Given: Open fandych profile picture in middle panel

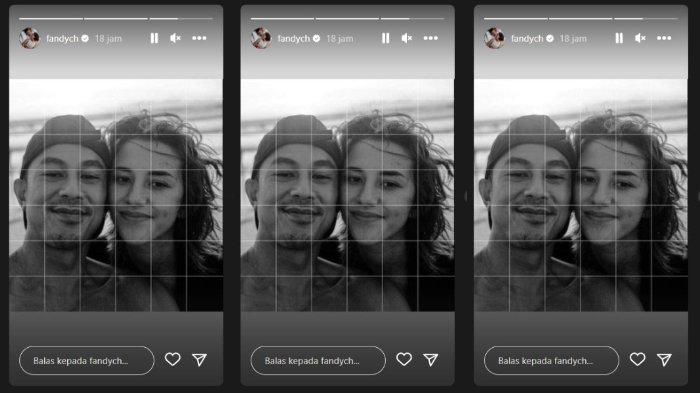Looking at the screenshot, I should click(x=261, y=38).
